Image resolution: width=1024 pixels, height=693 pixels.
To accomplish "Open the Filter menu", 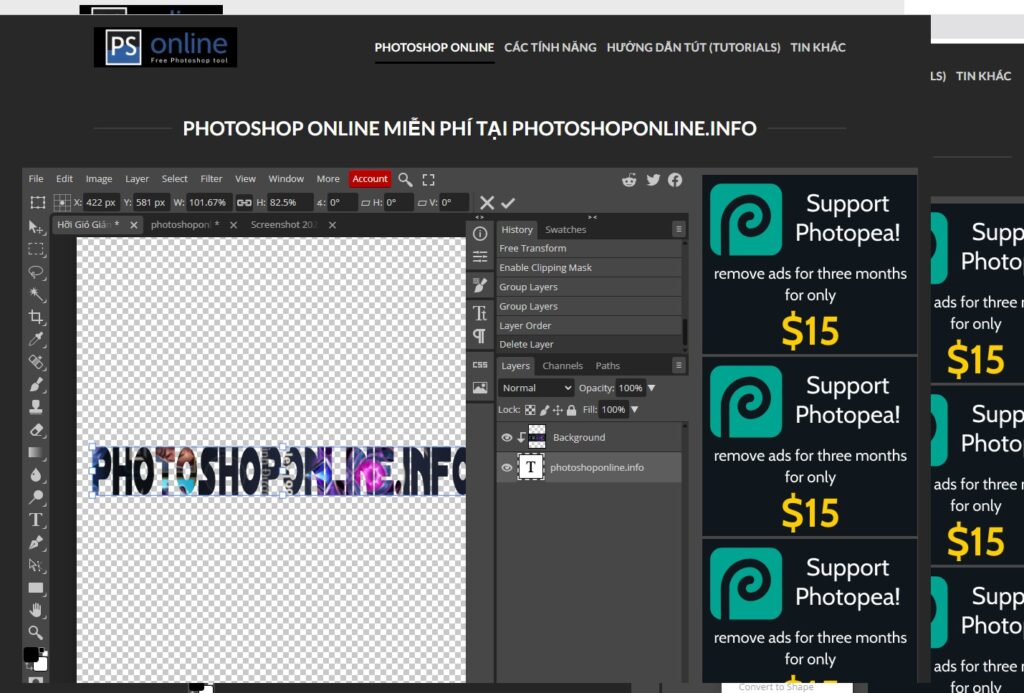I will 211,179.
